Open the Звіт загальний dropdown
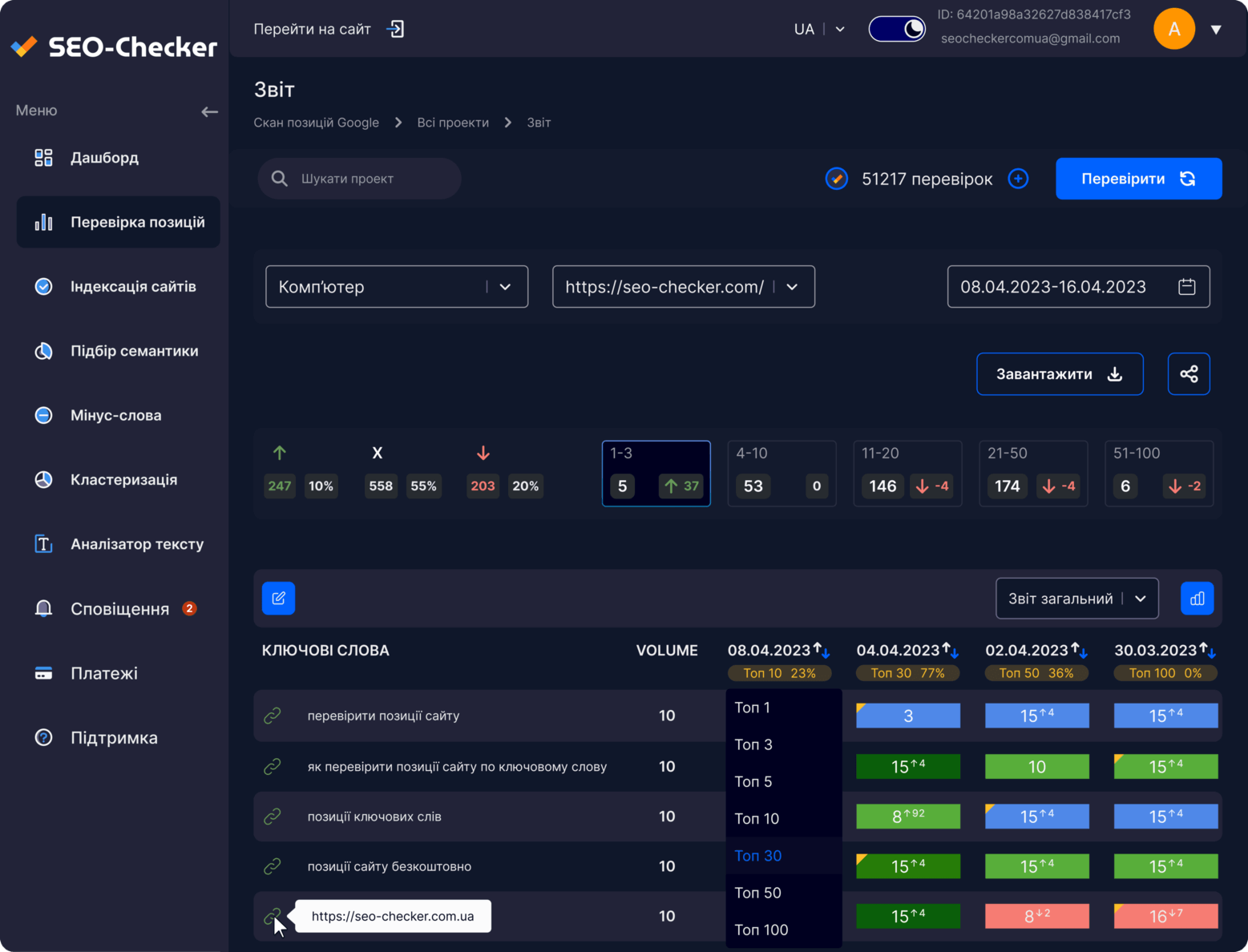Image resolution: width=1248 pixels, height=952 pixels. pos(1076,599)
